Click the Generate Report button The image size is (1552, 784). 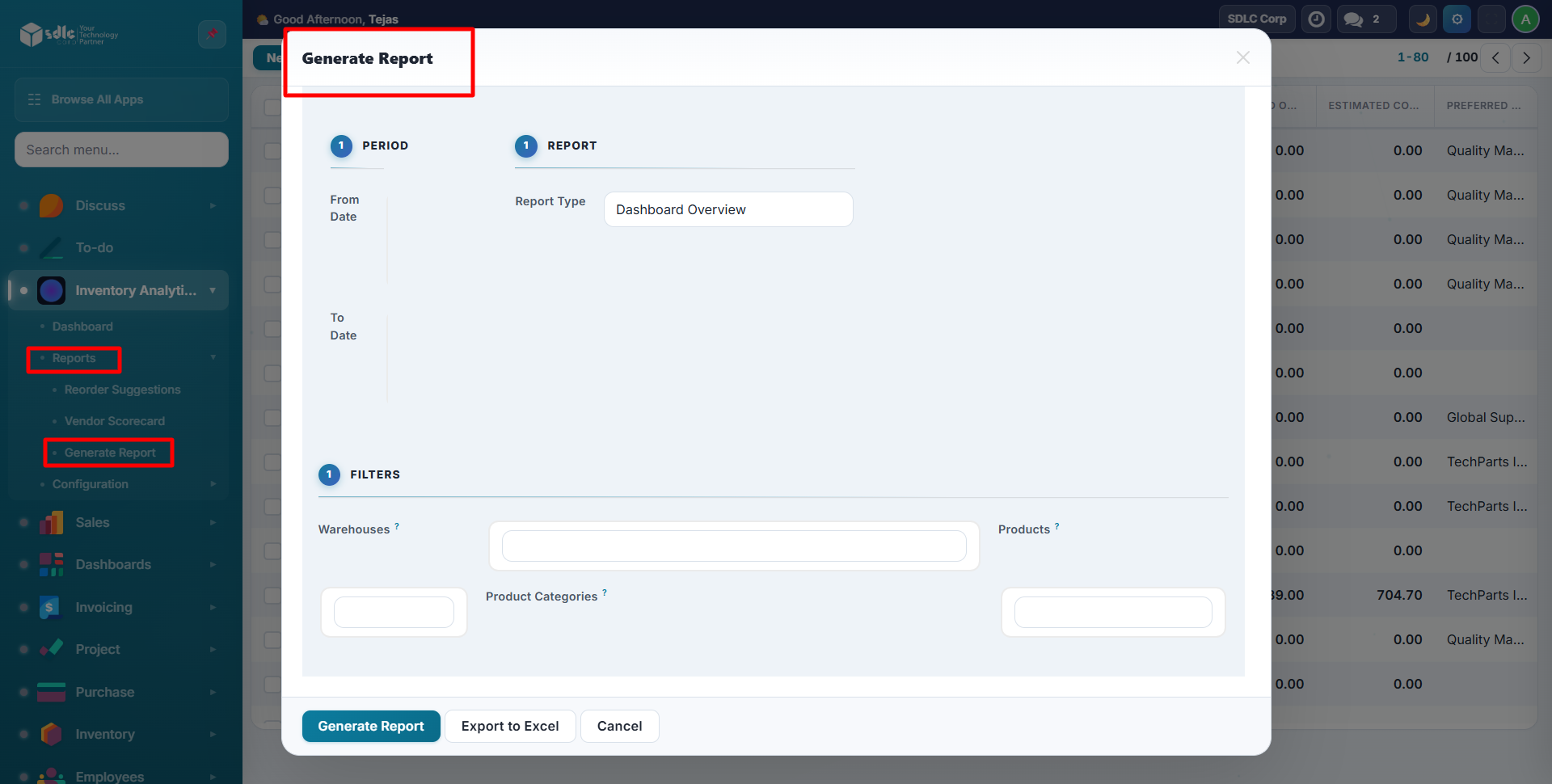tap(370, 726)
